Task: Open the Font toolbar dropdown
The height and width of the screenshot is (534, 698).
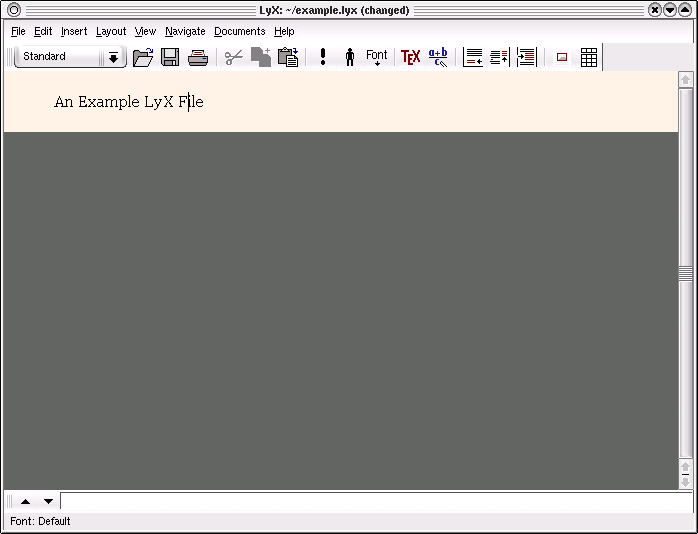Action: (377, 57)
